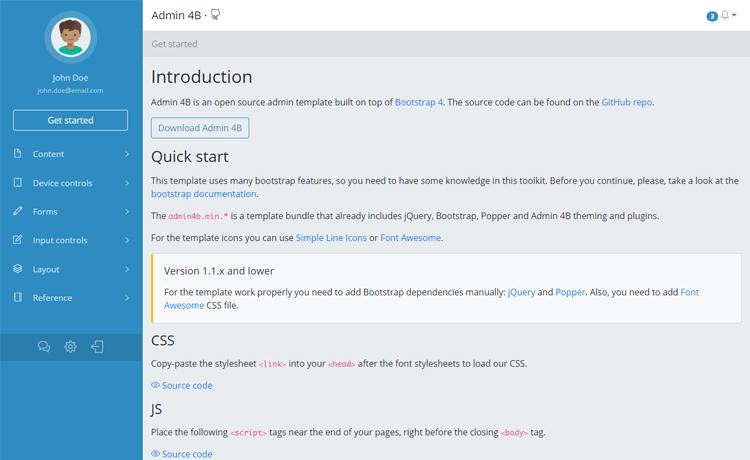Click the GitHub icon beside Admin 4B title
This screenshot has height=460, width=750.
click(x=215, y=15)
